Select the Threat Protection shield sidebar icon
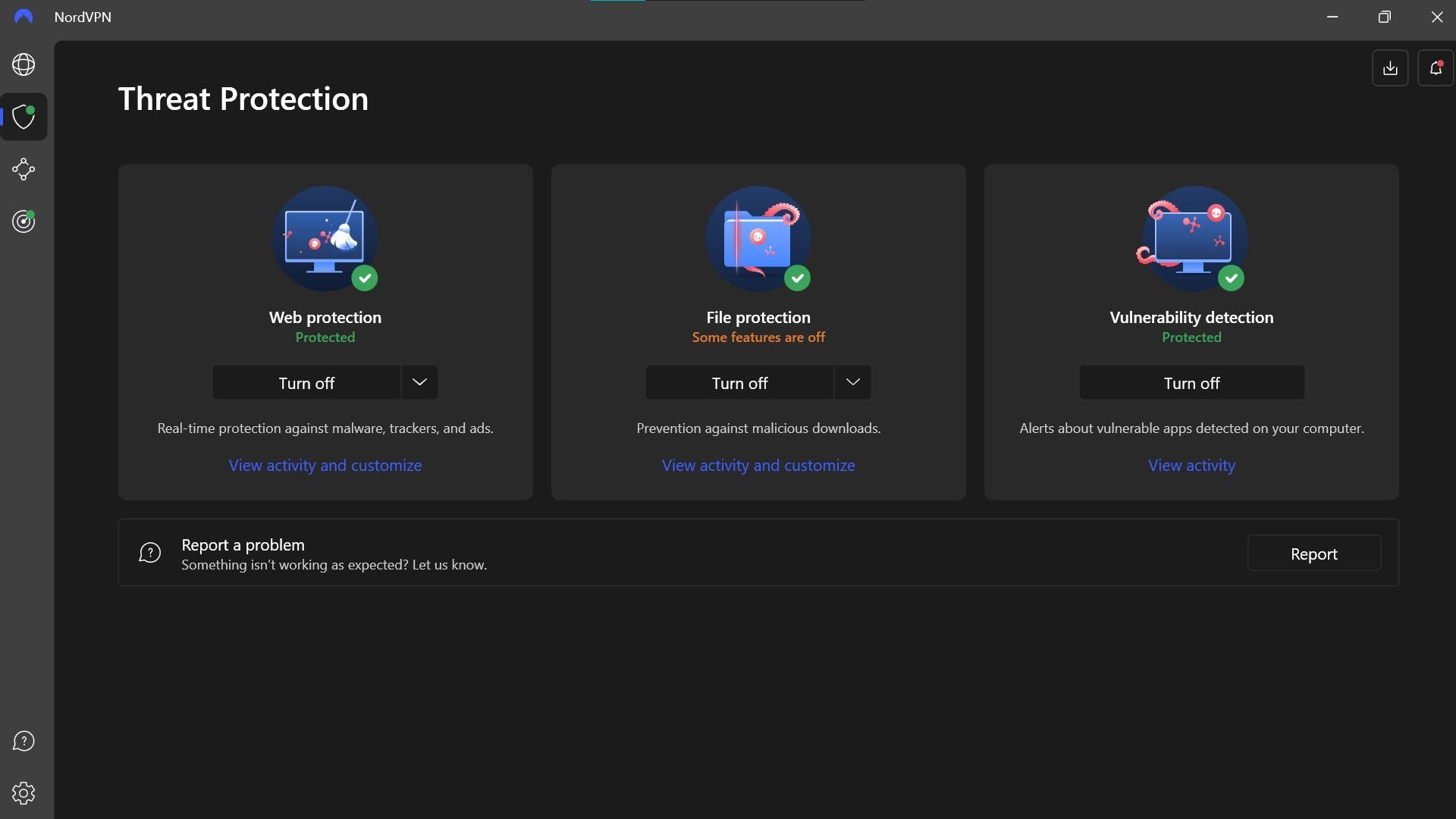 24,117
